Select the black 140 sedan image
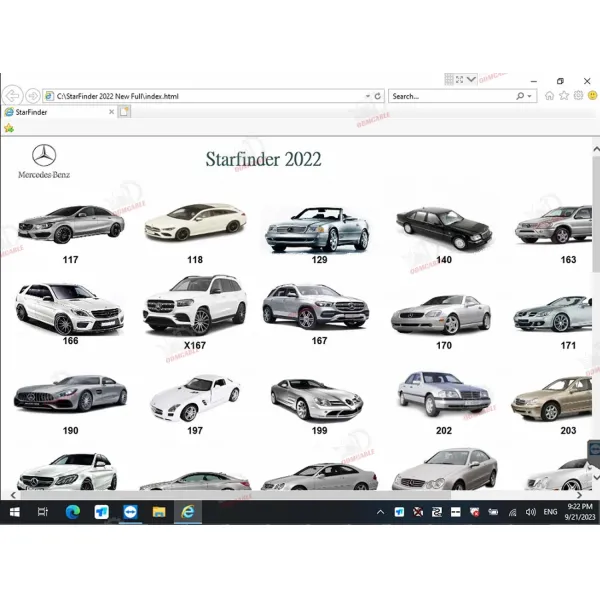This screenshot has height=600, width=600. coord(444,227)
